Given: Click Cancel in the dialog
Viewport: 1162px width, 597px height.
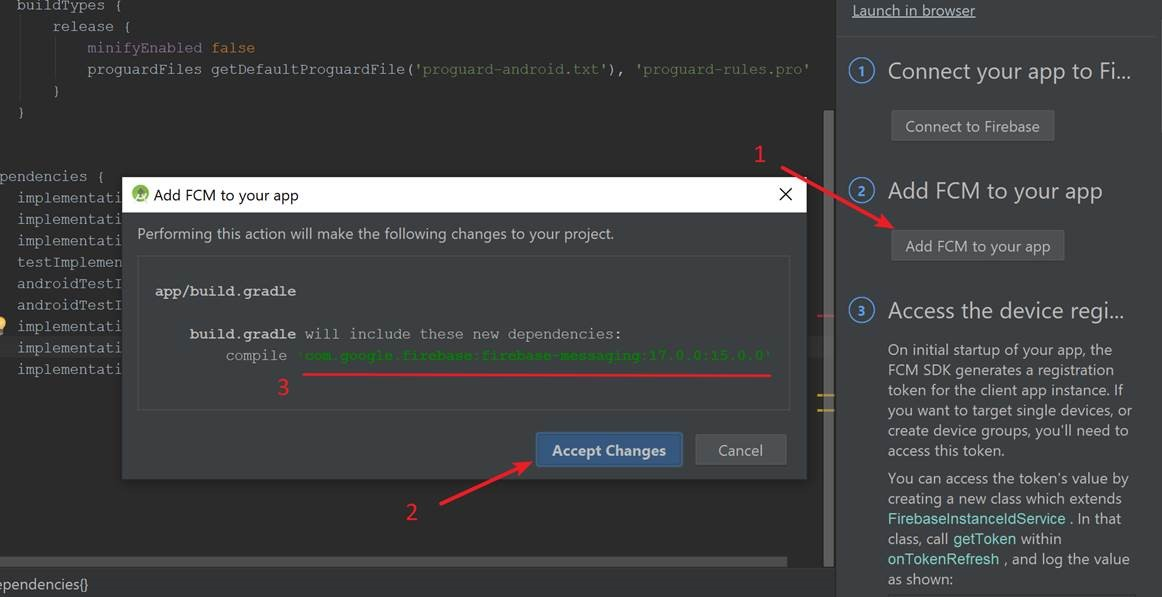Looking at the screenshot, I should [740, 450].
